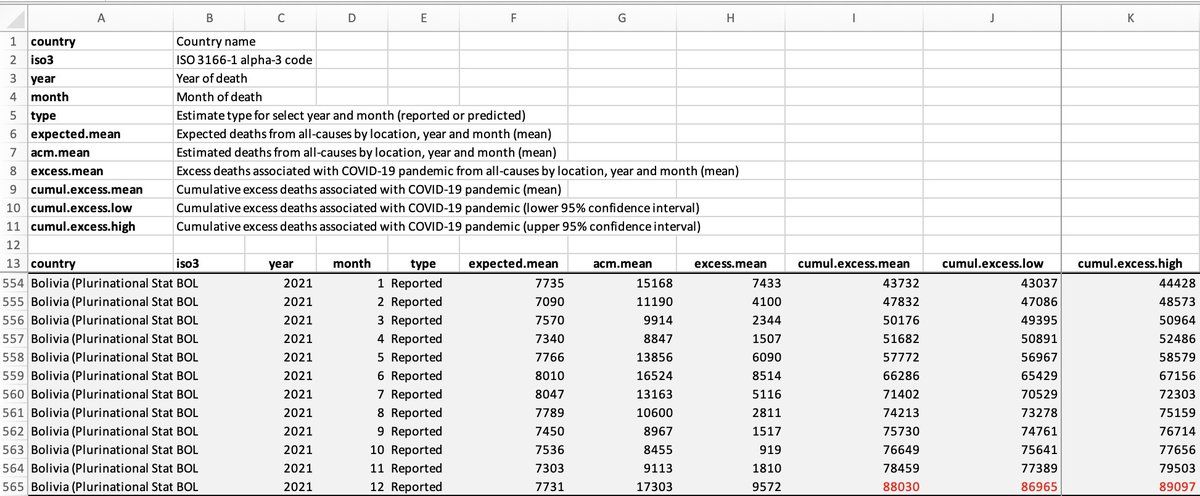Click 'Reported' in month 6 row
Viewport: 1200px width, 496px height.
tap(416, 376)
